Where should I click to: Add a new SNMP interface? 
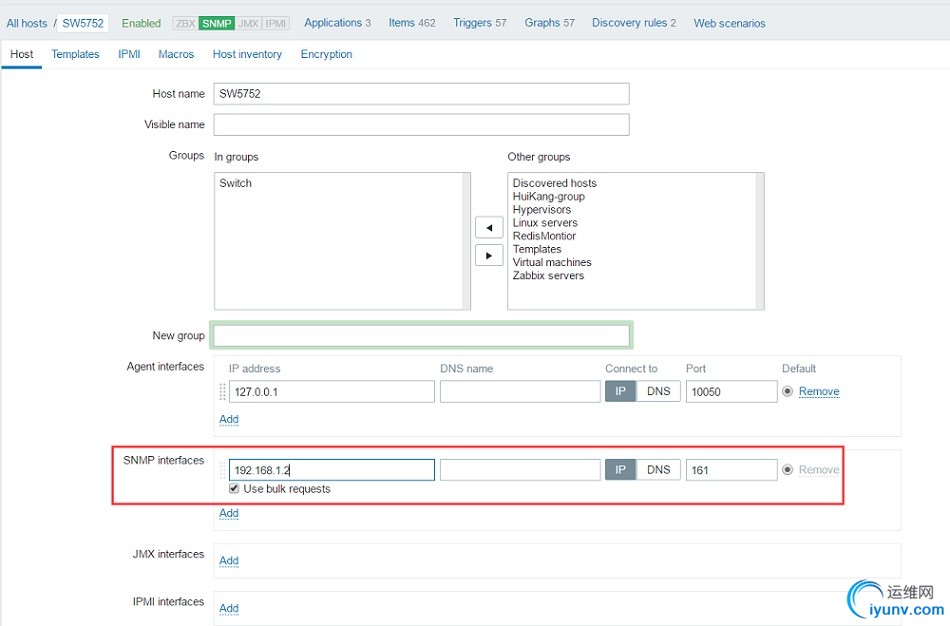click(229, 513)
